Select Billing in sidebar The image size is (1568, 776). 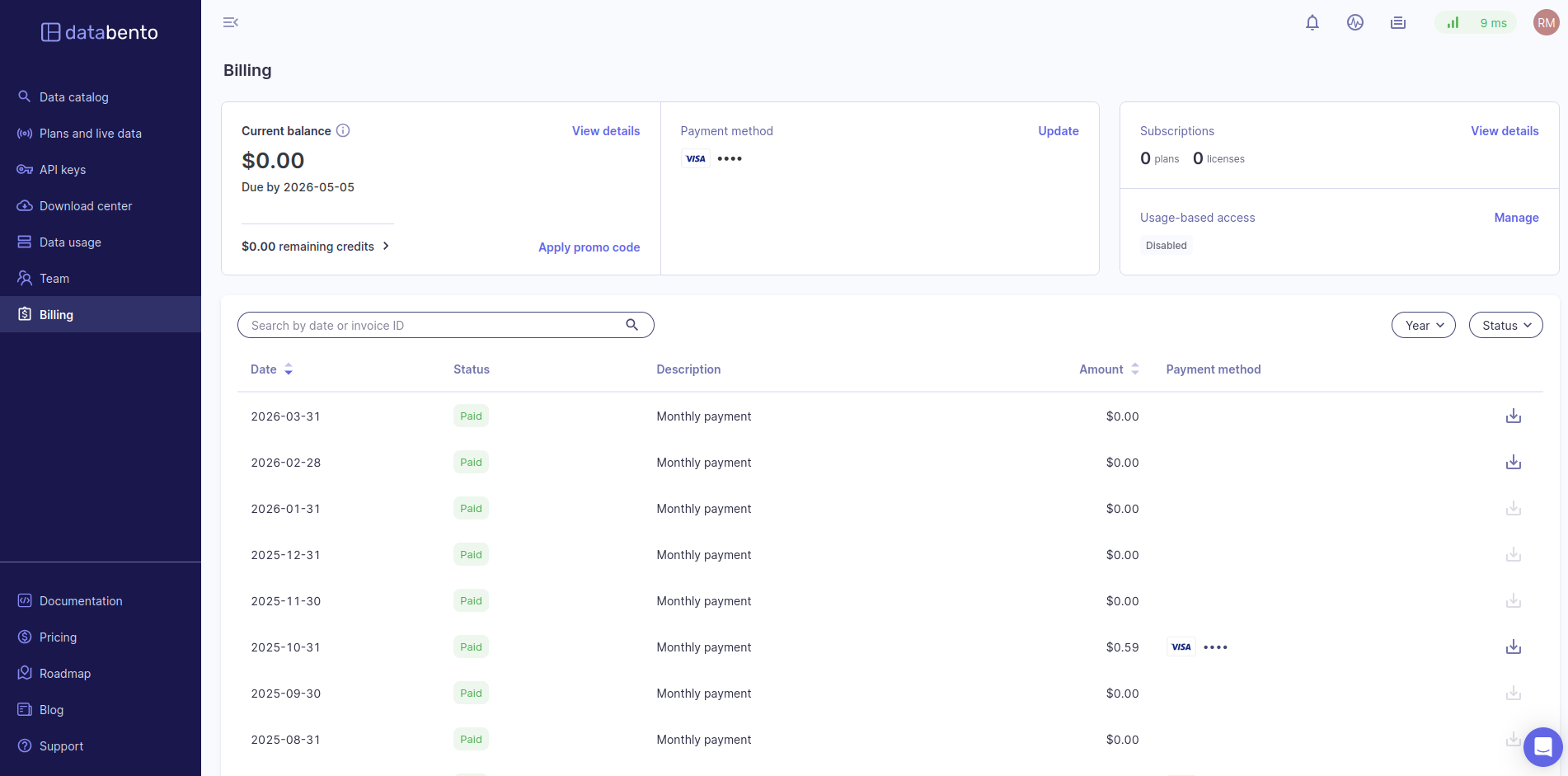tap(101, 314)
